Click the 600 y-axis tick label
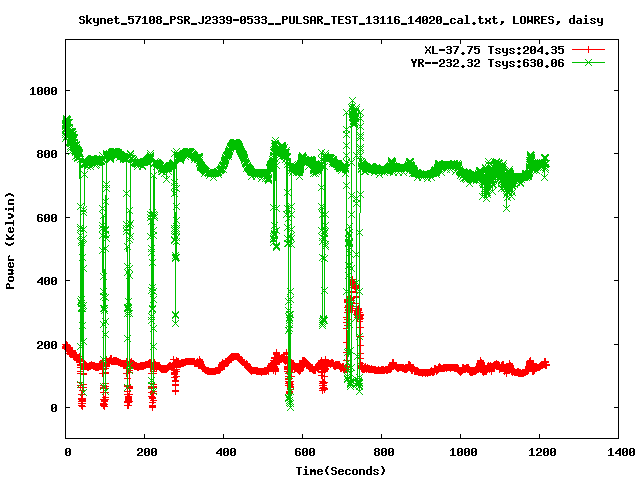640x480 pixels. click(x=47, y=218)
